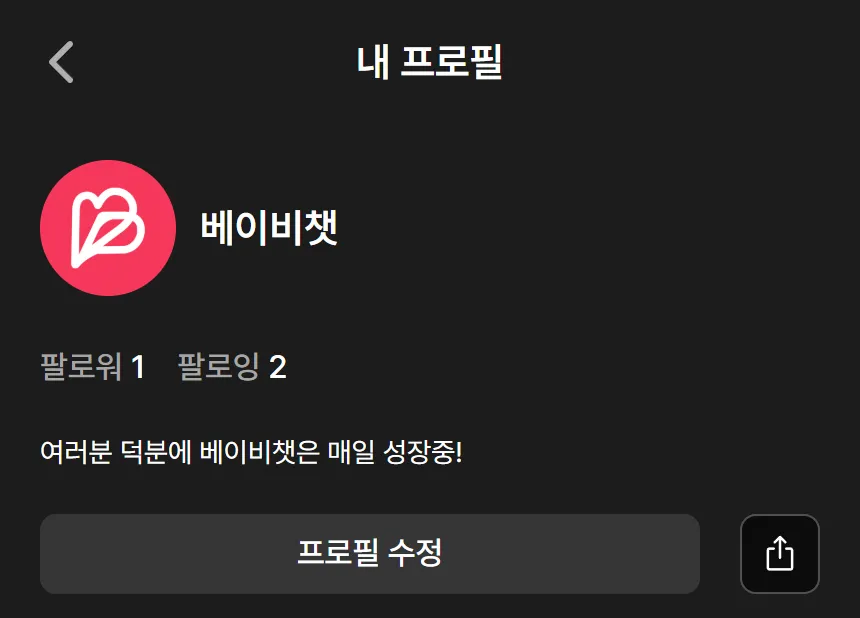Image resolution: width=860 pixels, height=618 pixels.
Task: Click the bio line 여러분 덕분에 베이비챗은 매일 성장중!
Action: [251, 453]
